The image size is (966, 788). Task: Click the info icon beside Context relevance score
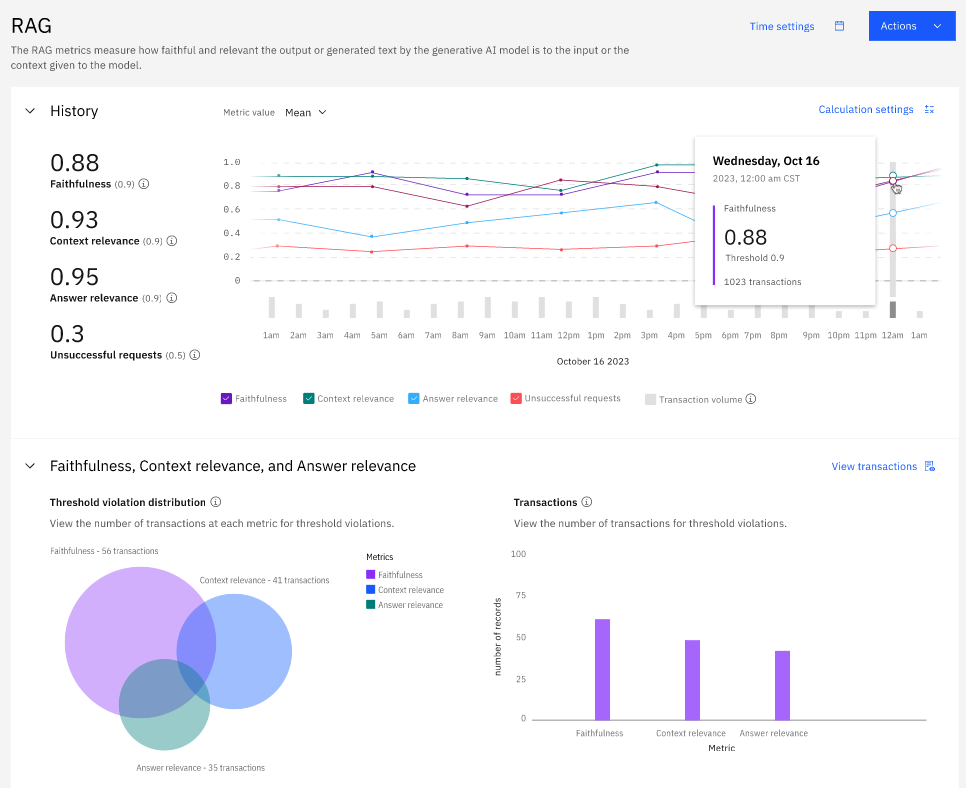[172, 241]
